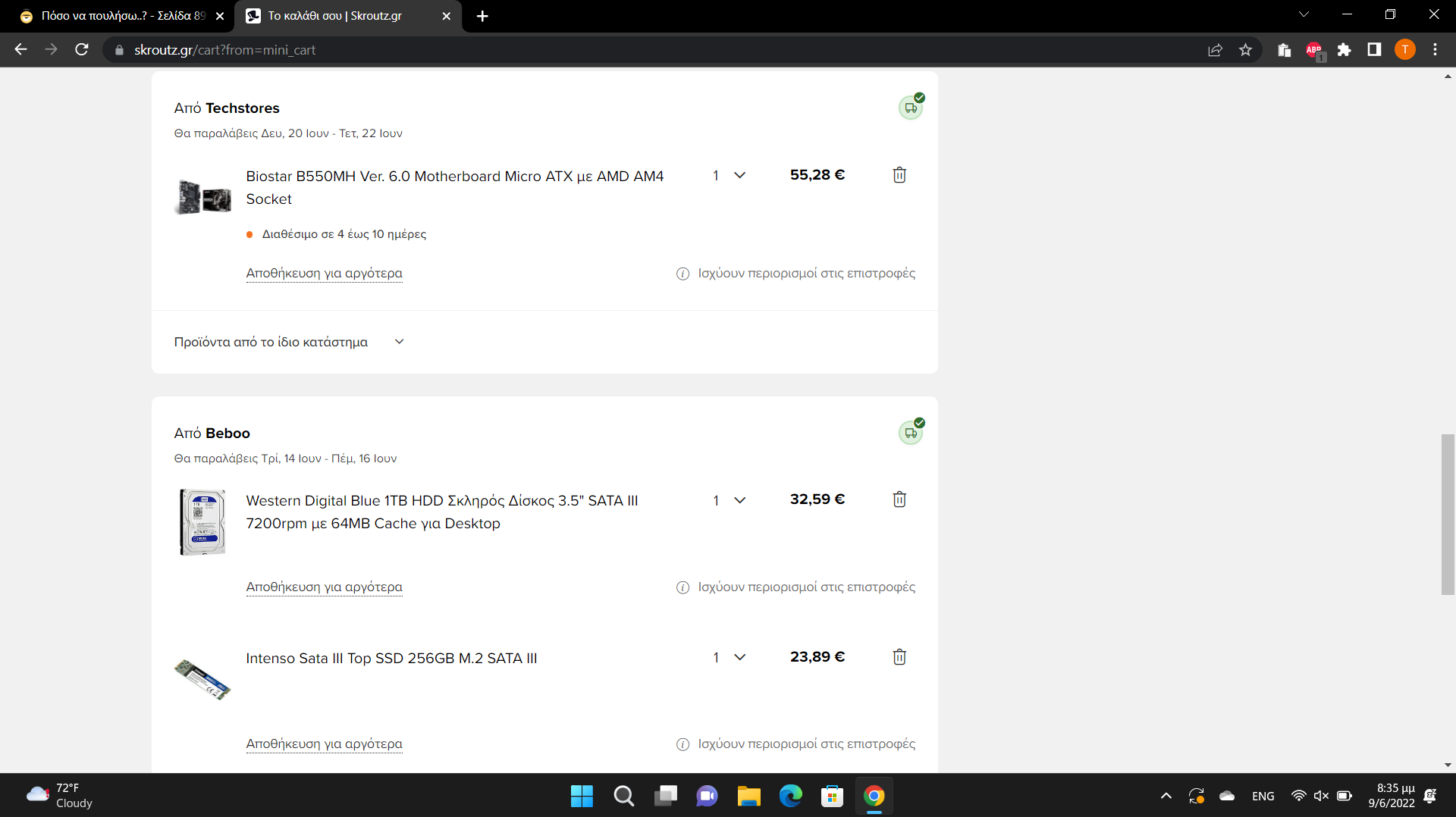The image size is (1456, 817).
Task: Go back to previous page in browser
Action: click(x=20, y=50)
